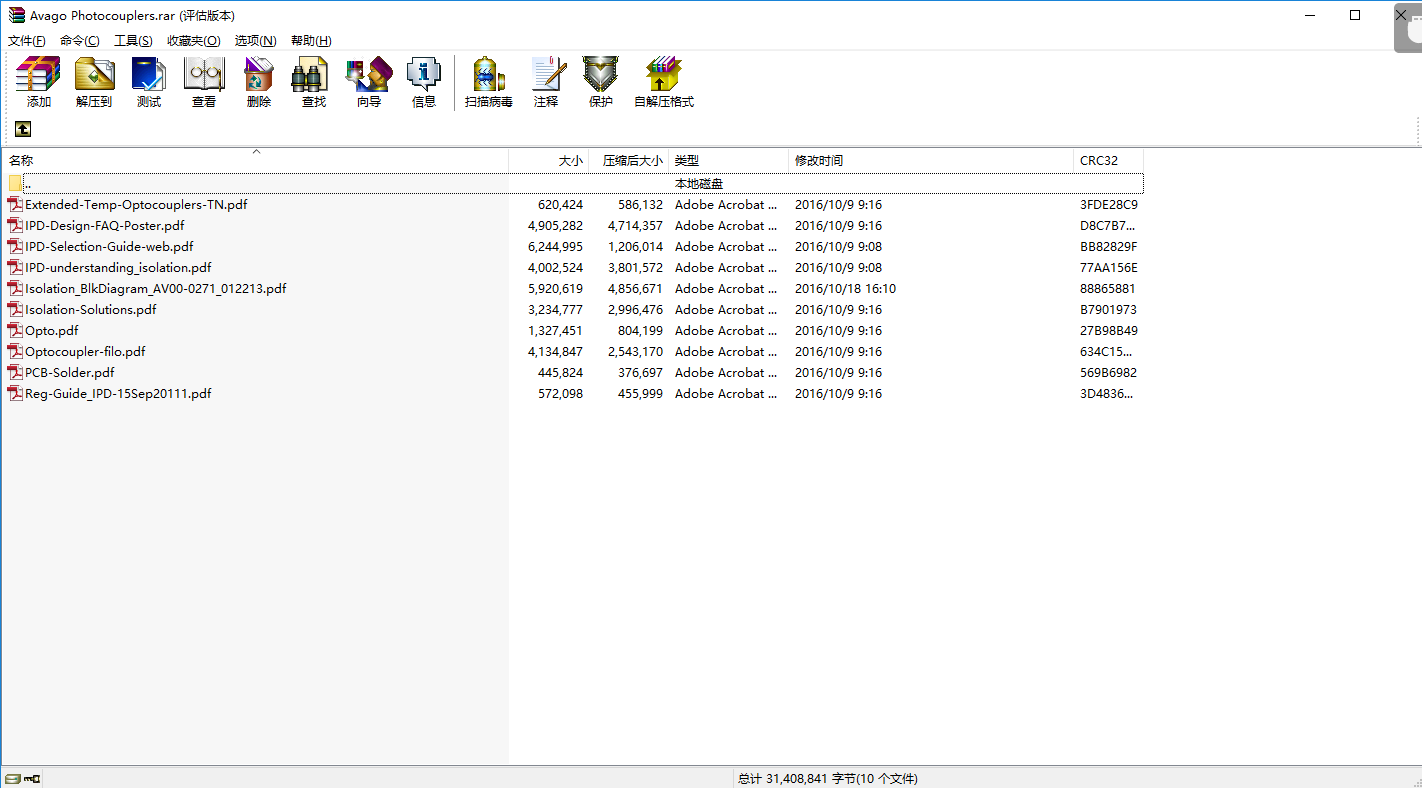Open the 文件(F) menu

pos(27,41)
